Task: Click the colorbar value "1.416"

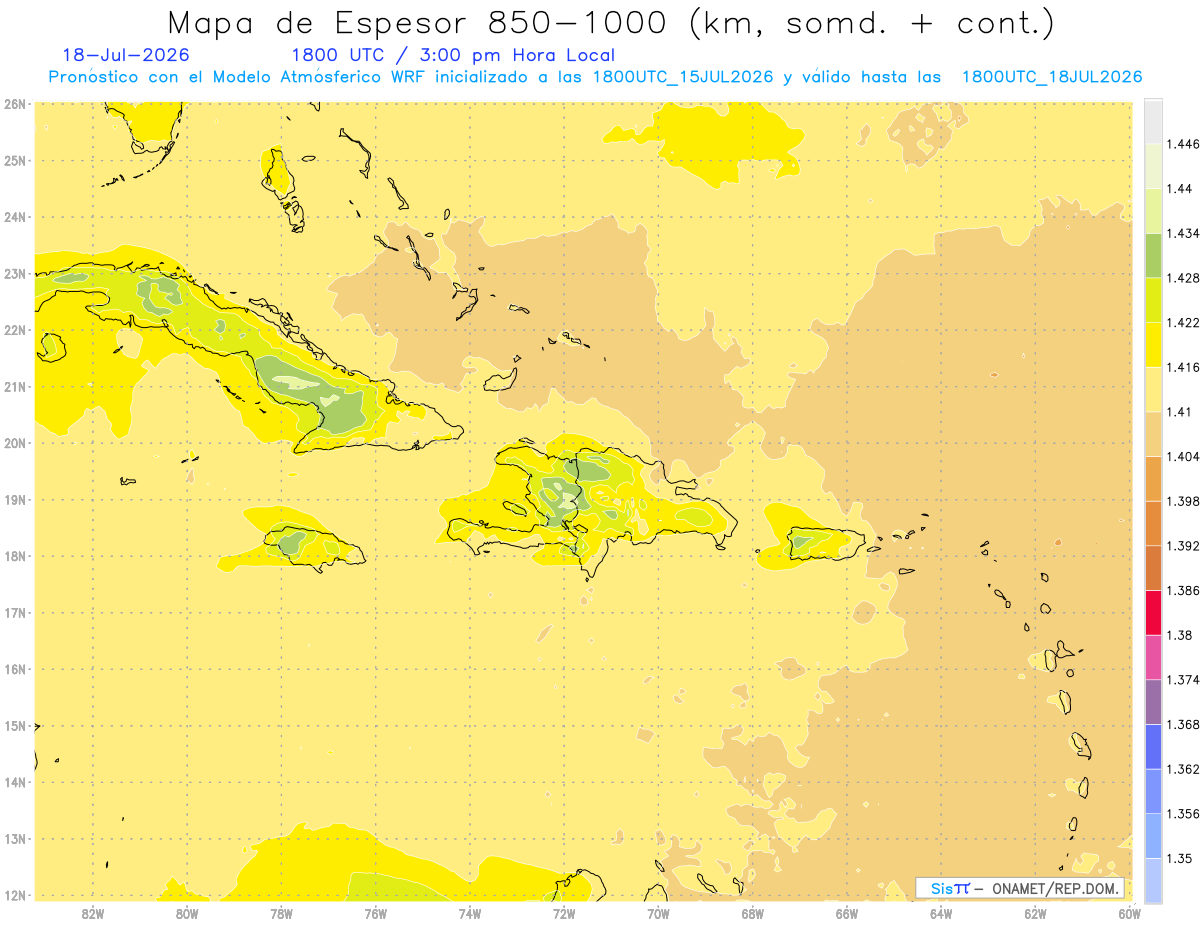Action: [1182, 367]
